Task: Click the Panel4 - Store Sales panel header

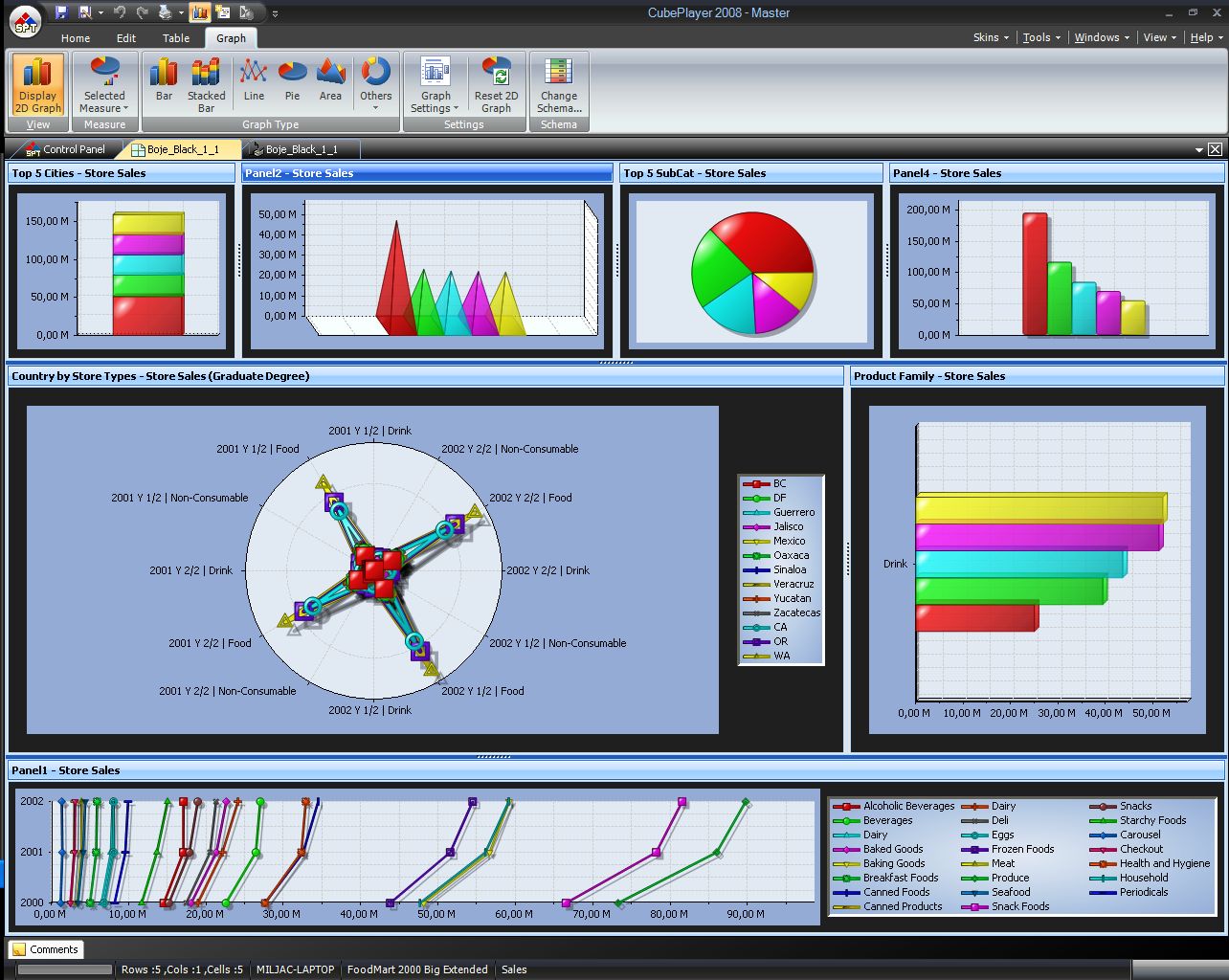Action: [x=1057, y=173]
